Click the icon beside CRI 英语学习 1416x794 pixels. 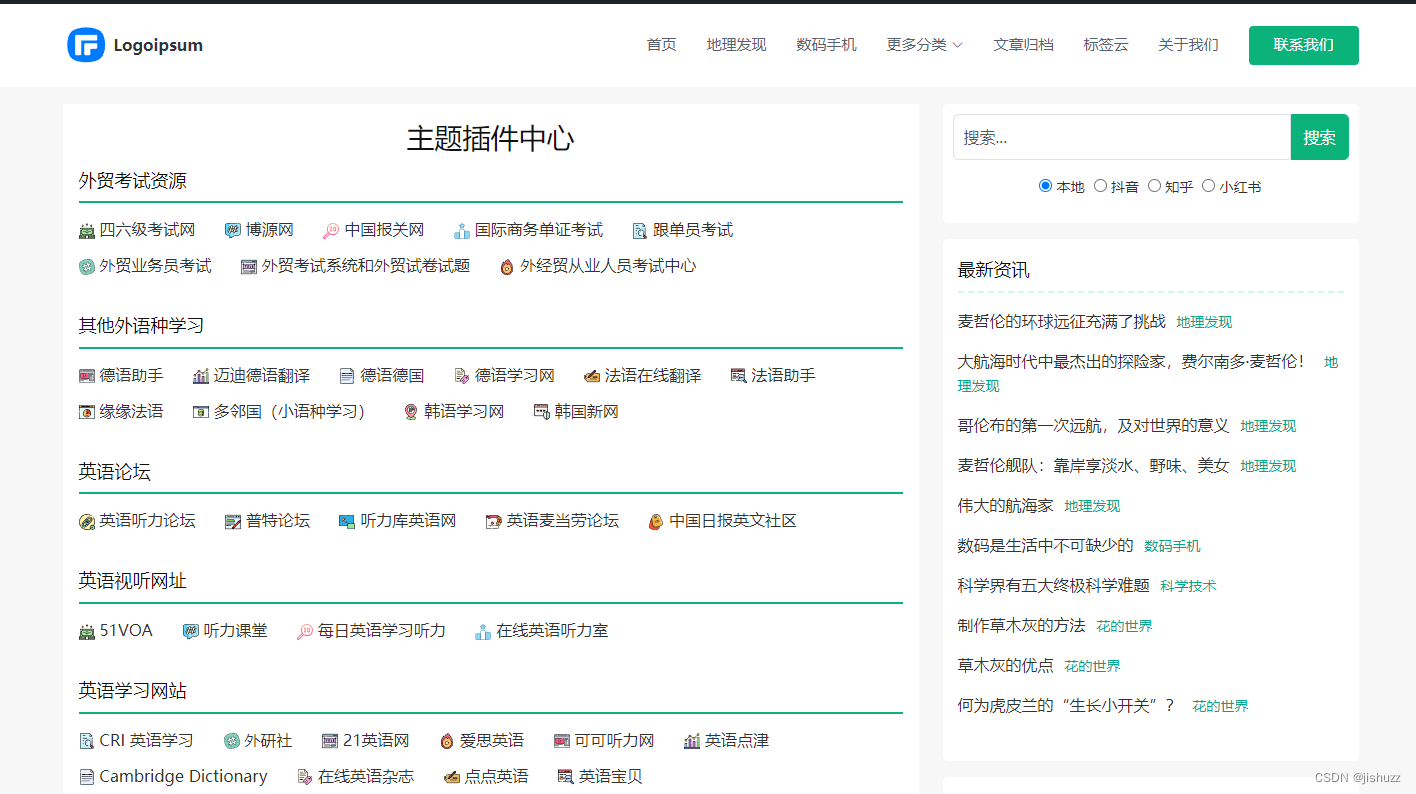[87, 742]
